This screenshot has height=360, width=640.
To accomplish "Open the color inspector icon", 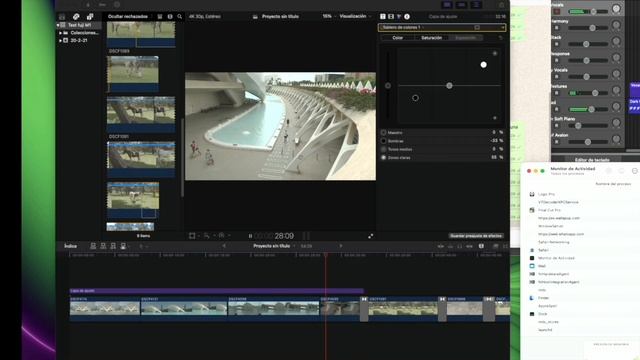I will pos(399,17).
